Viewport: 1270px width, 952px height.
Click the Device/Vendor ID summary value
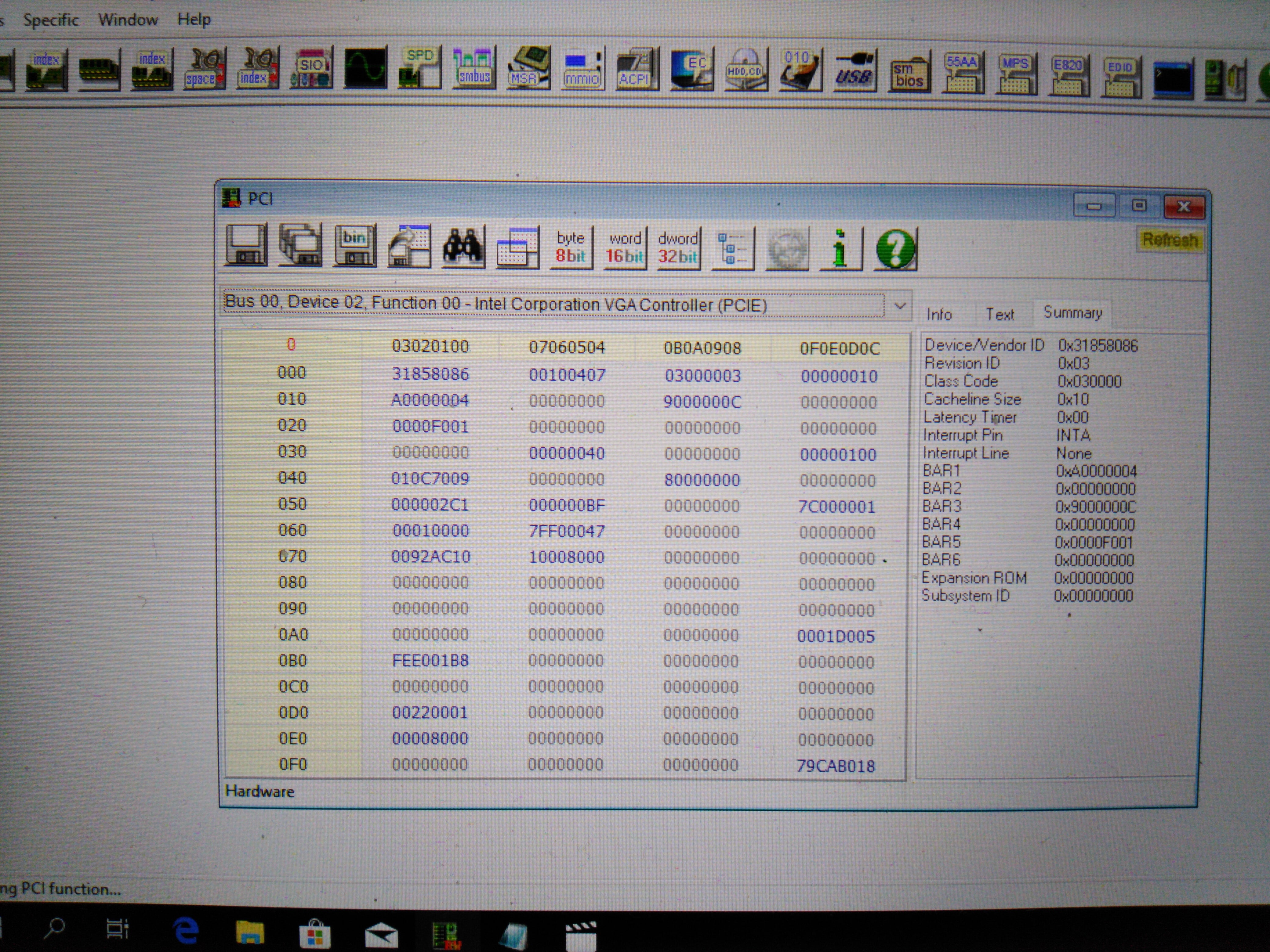point(1097,346)
